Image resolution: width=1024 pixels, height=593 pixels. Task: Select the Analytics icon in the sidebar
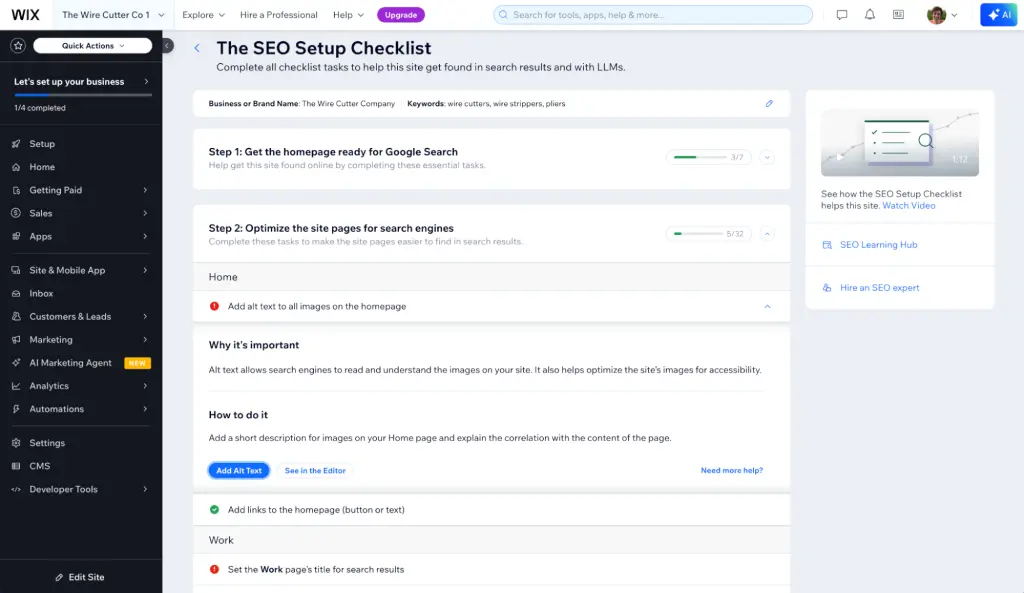point(18,385)
